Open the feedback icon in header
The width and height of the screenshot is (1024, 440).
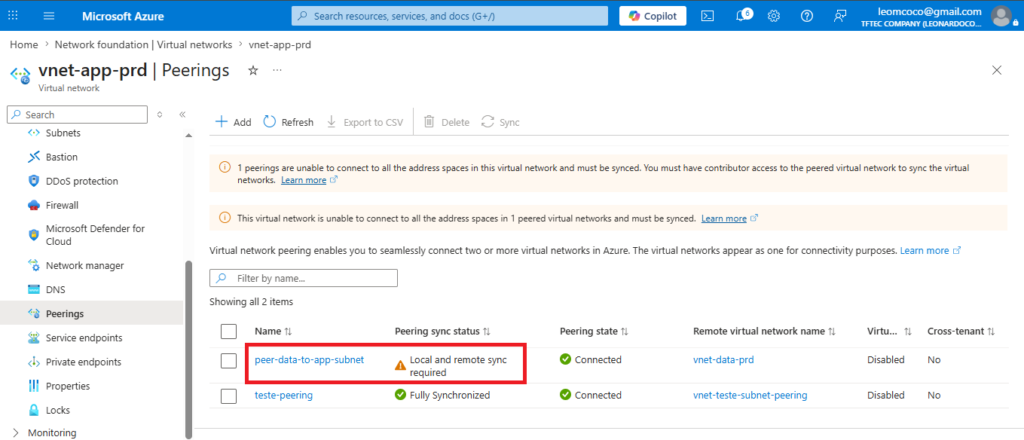pos(840,16)
